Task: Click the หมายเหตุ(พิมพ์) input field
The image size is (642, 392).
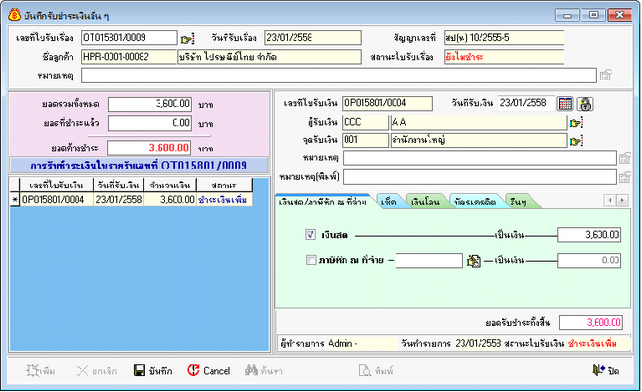Action: pyautogui.click(x=479, y=177)
